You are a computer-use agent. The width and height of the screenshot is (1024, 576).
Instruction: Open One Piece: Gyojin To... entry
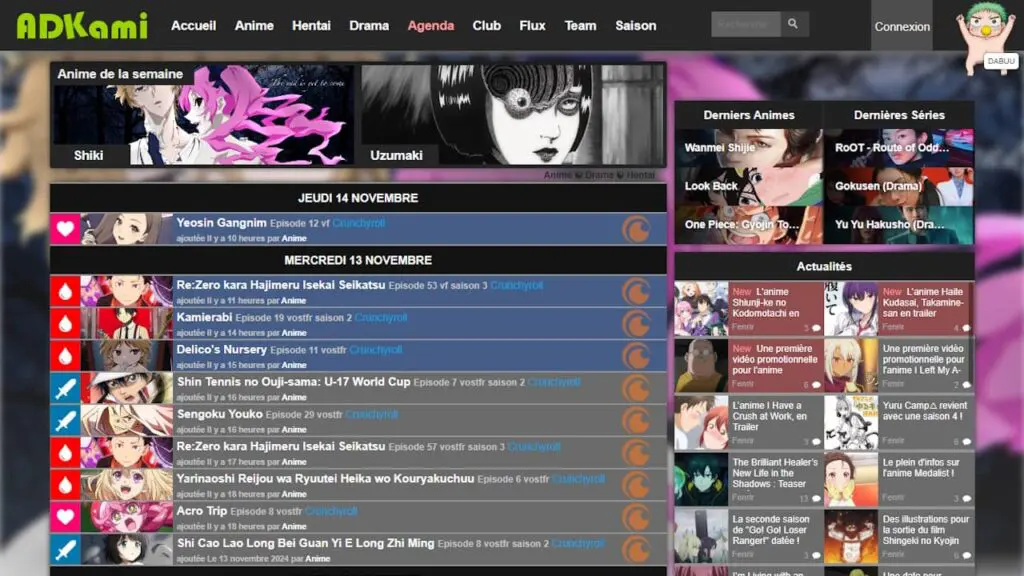[x=748, y=225]
